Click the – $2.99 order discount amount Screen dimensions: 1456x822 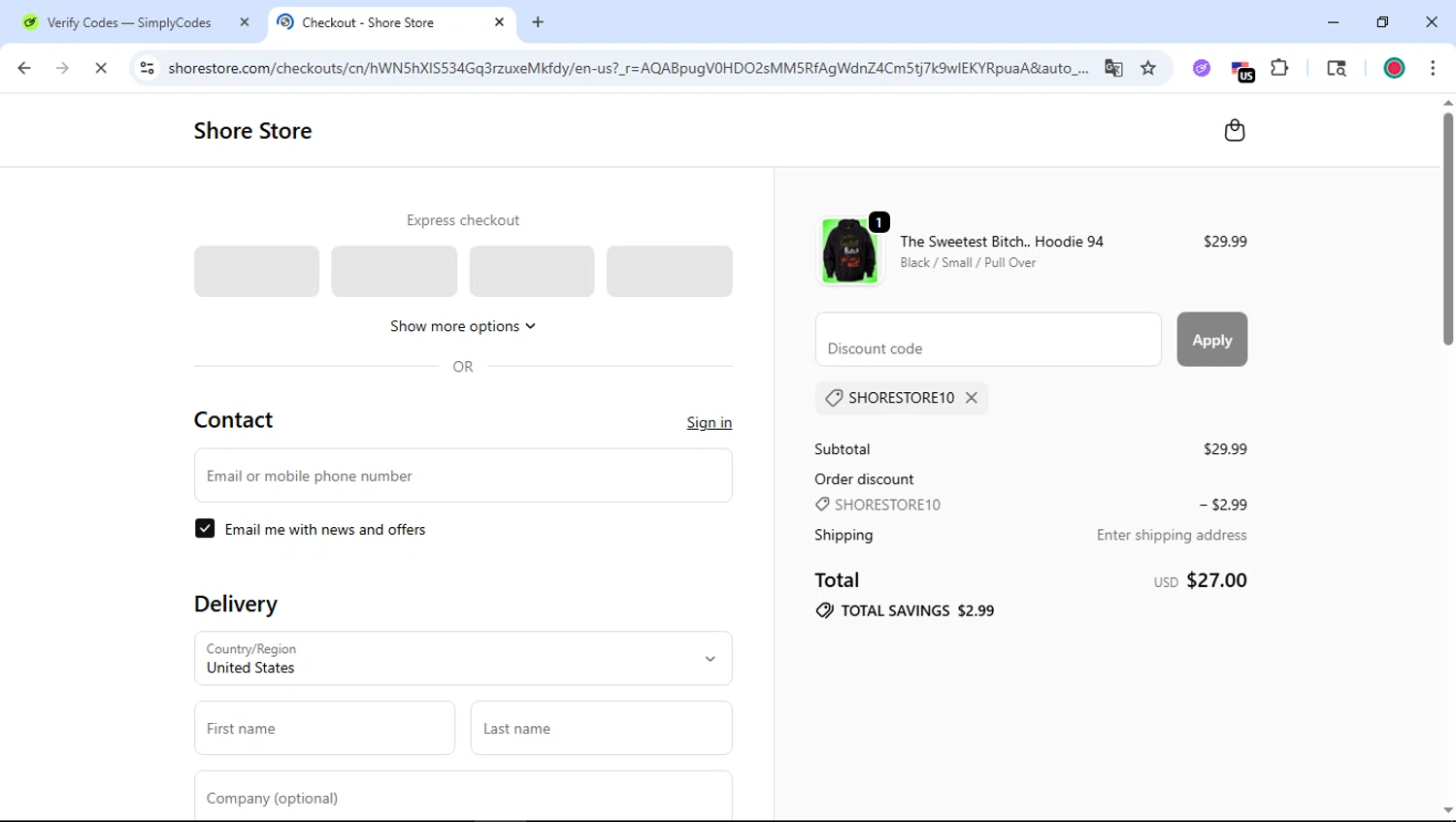click(1223, 505)
